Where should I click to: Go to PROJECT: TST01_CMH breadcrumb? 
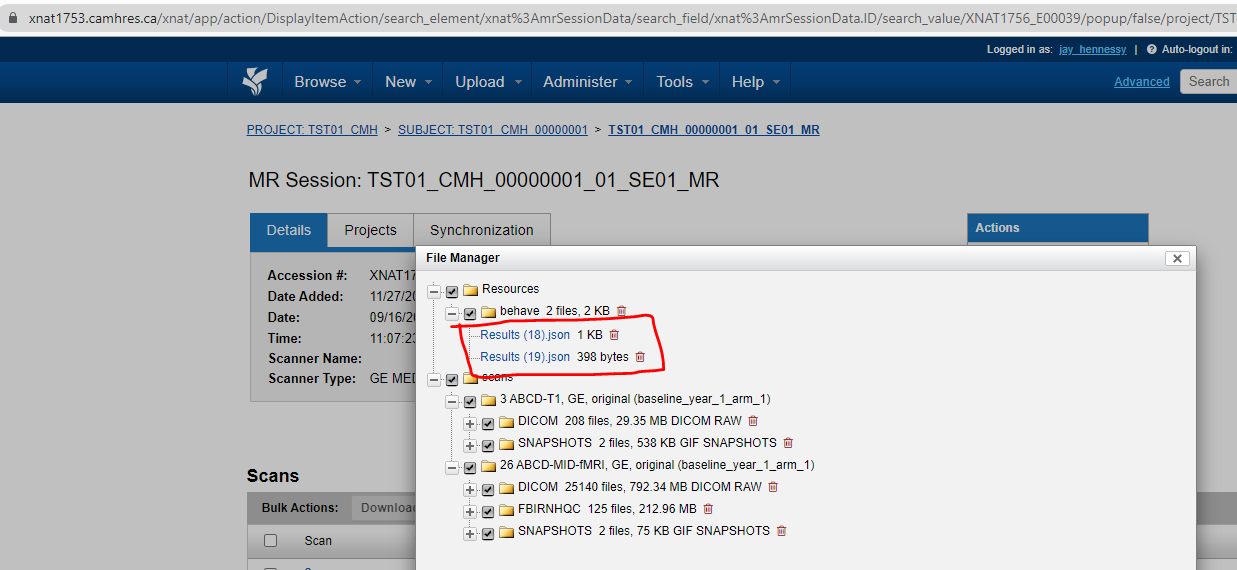pos(312,130)
